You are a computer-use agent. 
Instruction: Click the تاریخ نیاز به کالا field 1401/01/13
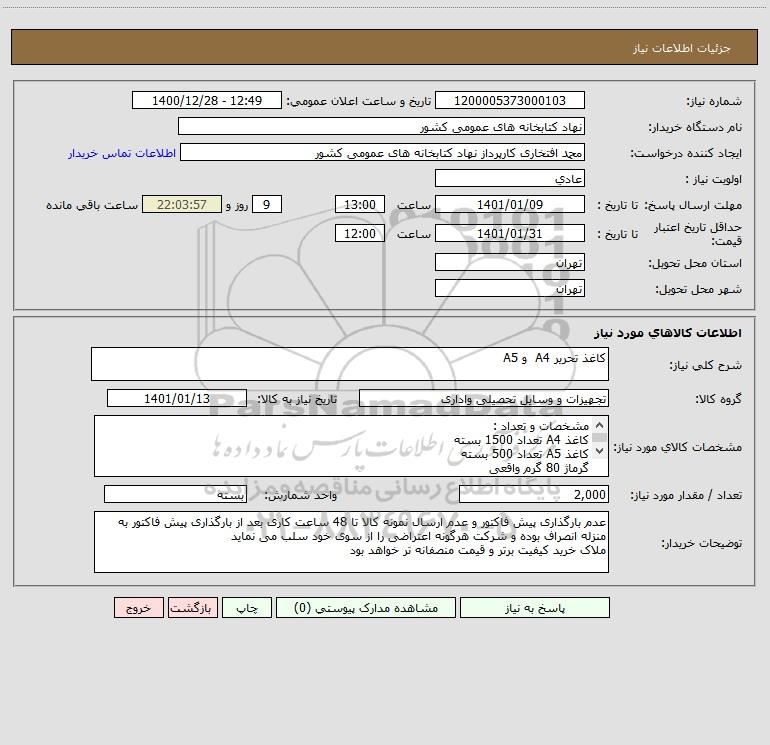[177, 398]
